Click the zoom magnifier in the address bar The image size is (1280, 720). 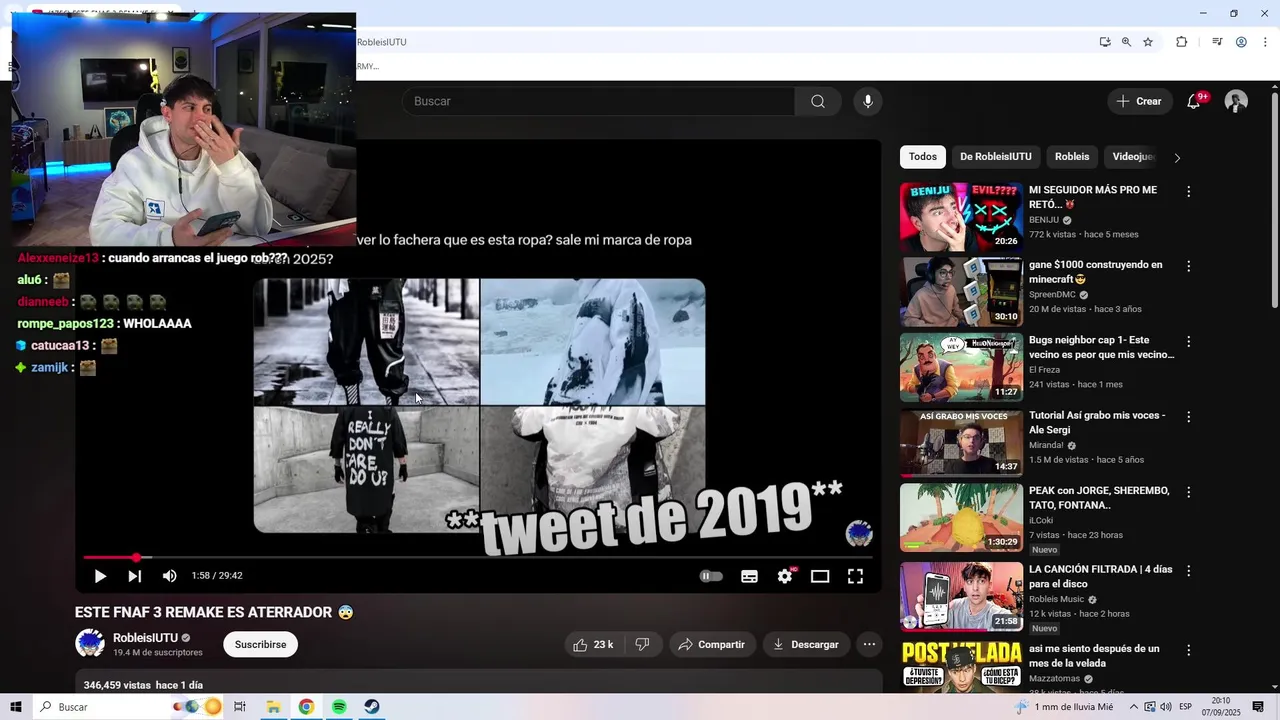pyautogui.click(x=1126, y=42)
